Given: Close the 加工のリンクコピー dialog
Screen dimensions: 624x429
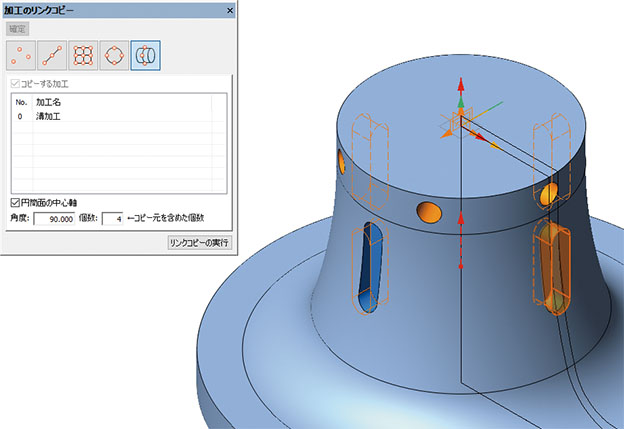Looking at the screenshot, I should click(229, 10).
